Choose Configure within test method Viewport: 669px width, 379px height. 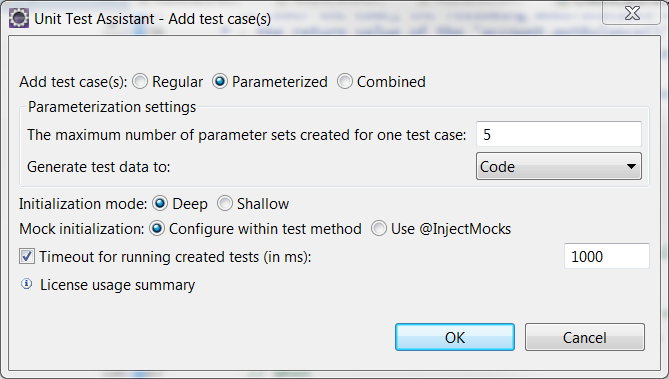coord(157,229)
